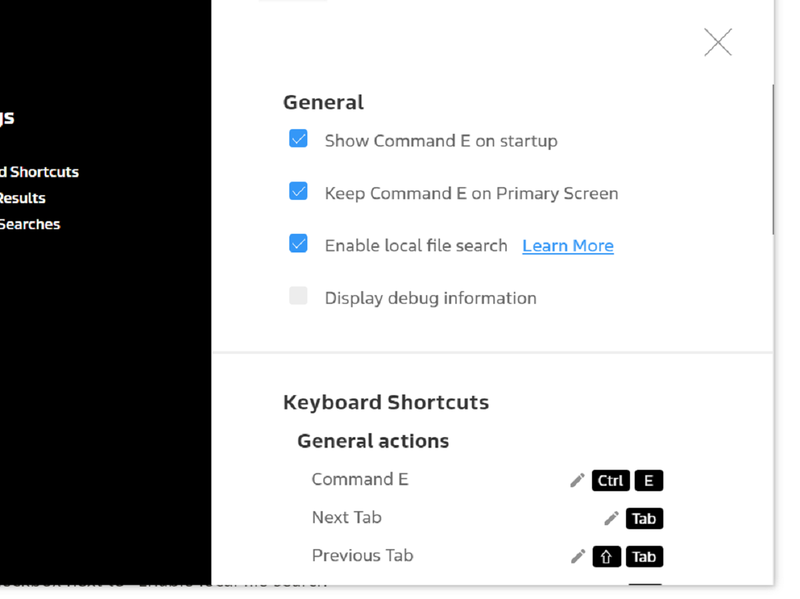Toggle Keep Command E on Primary Screen
This screenshot has width=800, height=599.
point(298,191)
